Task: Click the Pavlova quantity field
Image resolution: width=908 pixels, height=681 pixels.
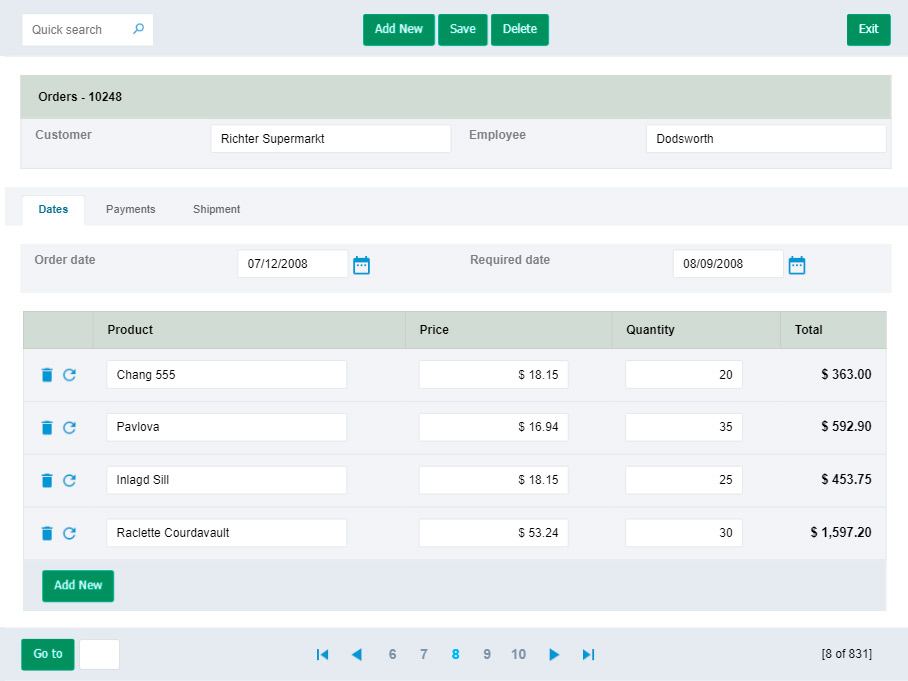Action: point(684,427)
